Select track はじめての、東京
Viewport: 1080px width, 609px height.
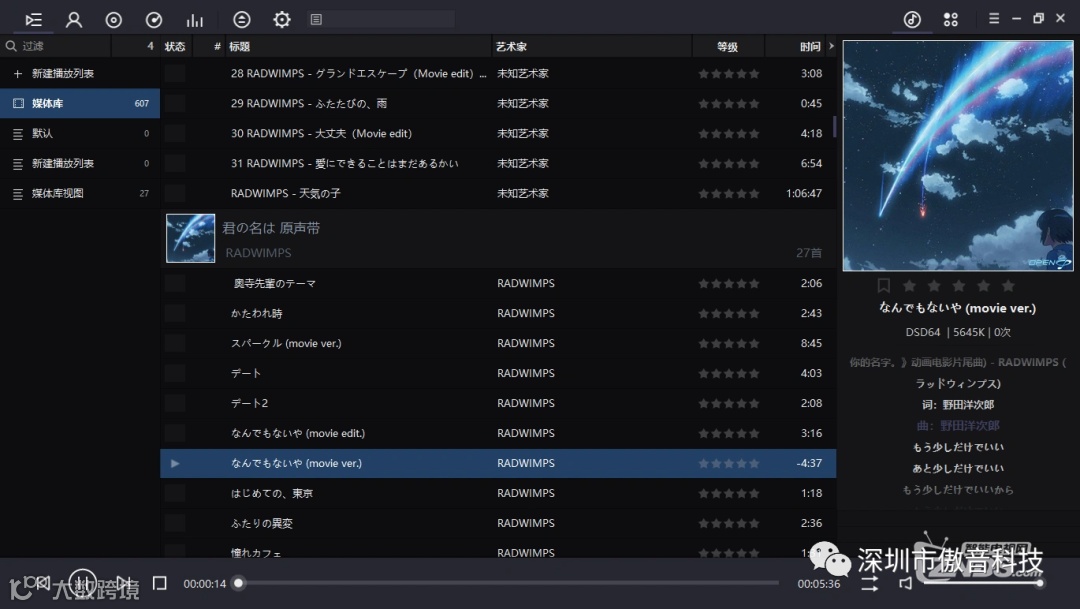(x=499, y=493)
